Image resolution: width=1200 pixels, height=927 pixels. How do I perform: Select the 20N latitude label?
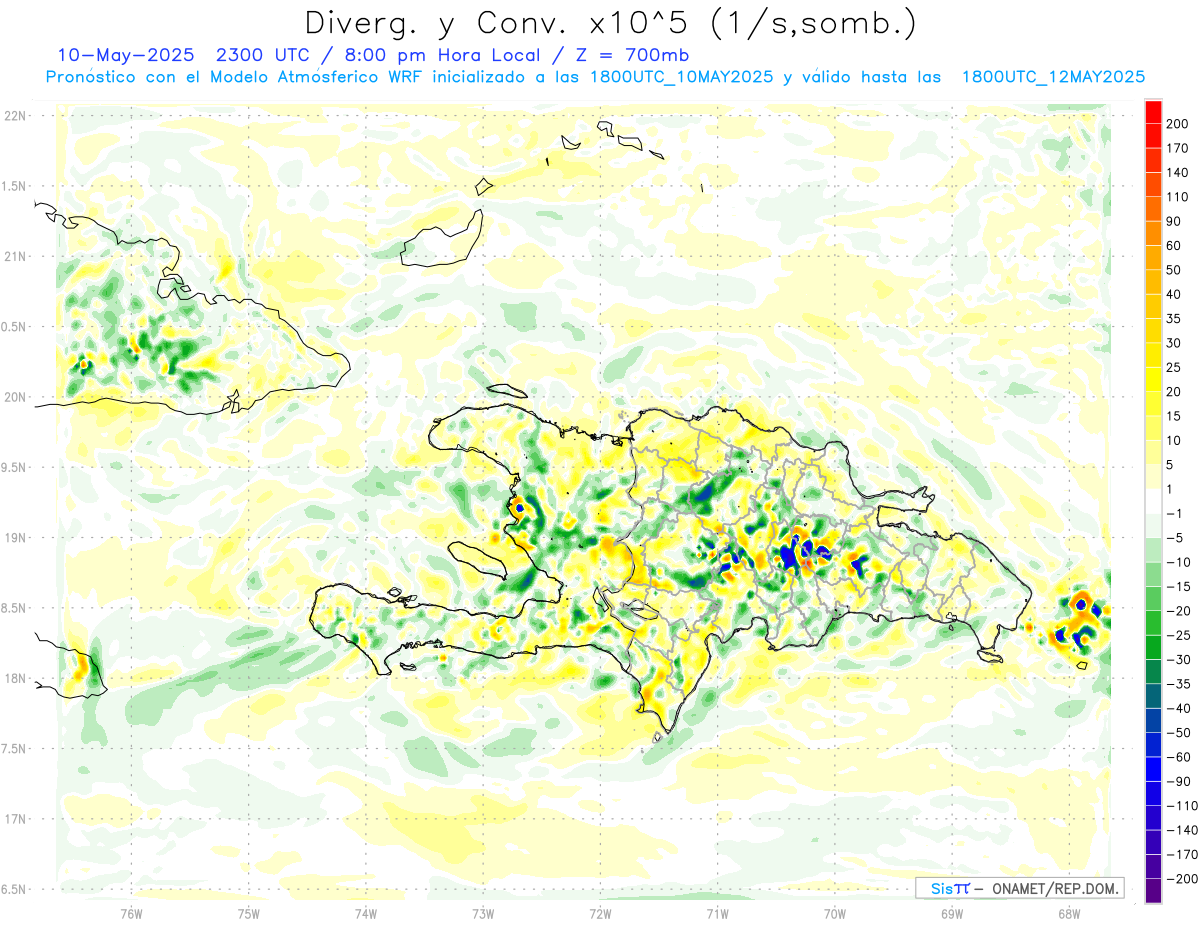tap(16, 397)
